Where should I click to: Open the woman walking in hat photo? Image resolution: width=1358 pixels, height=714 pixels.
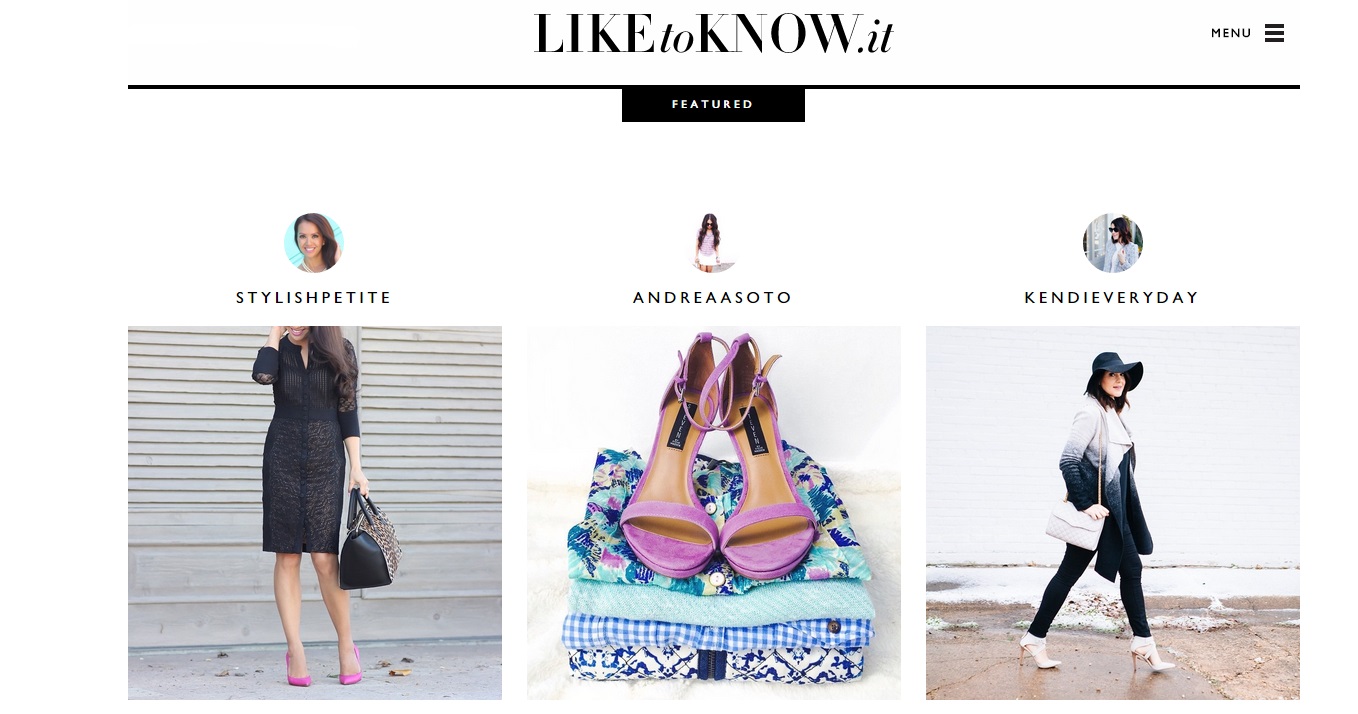click(1113, 513)
